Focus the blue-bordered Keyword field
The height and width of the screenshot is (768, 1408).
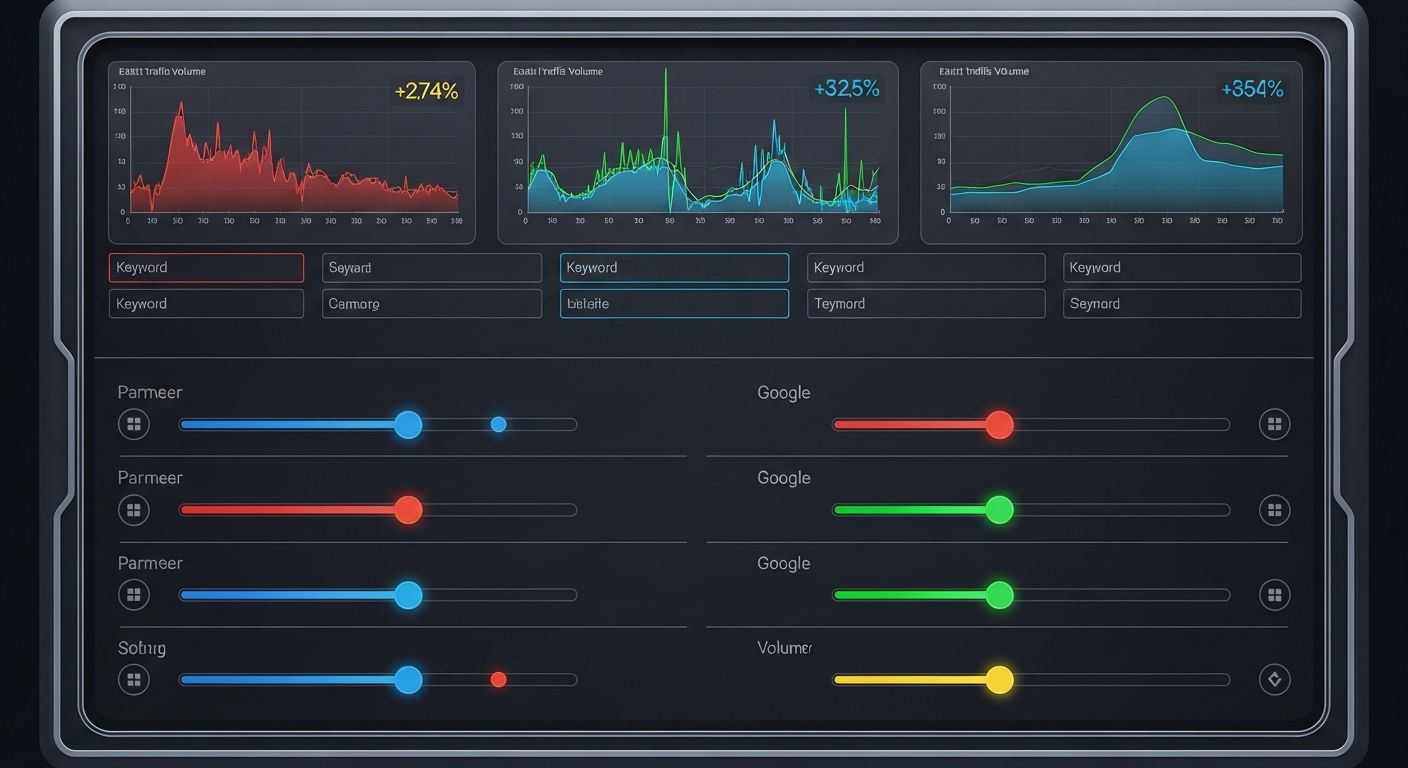click(674, 268)
